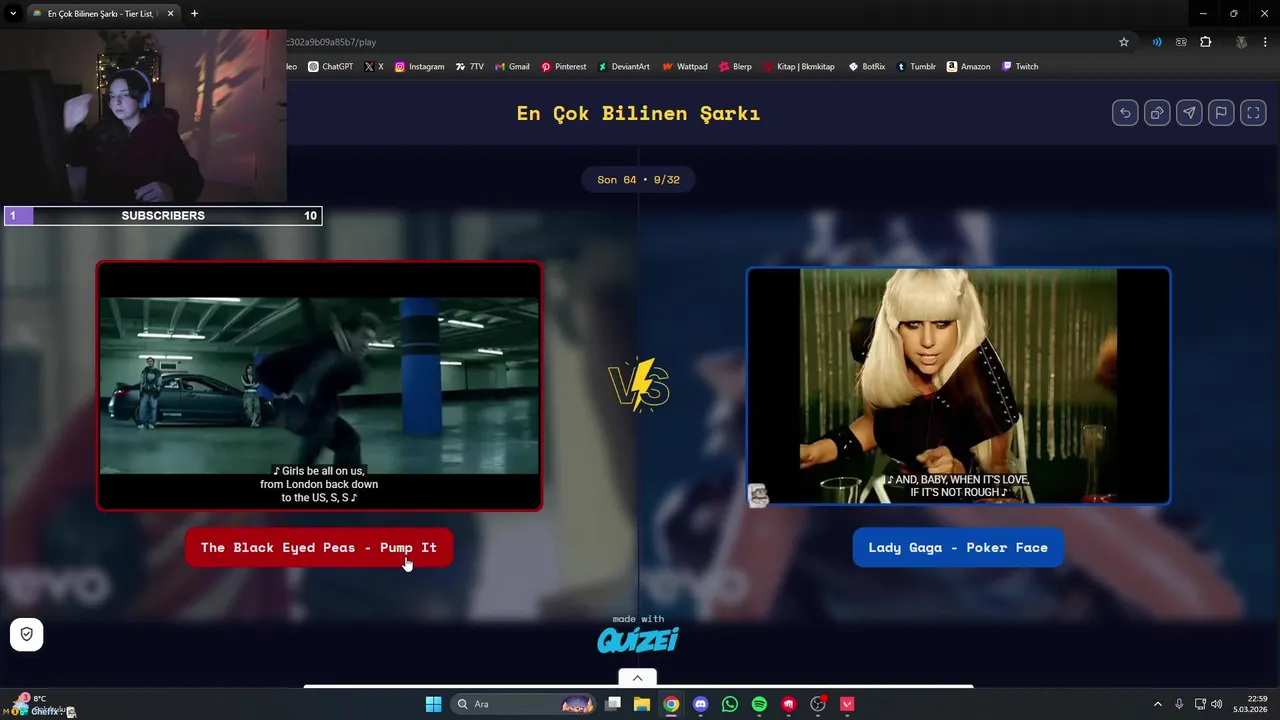Open the Instagram bookmark
Viewport: 1280px width, 720px height.
point(419,67)
